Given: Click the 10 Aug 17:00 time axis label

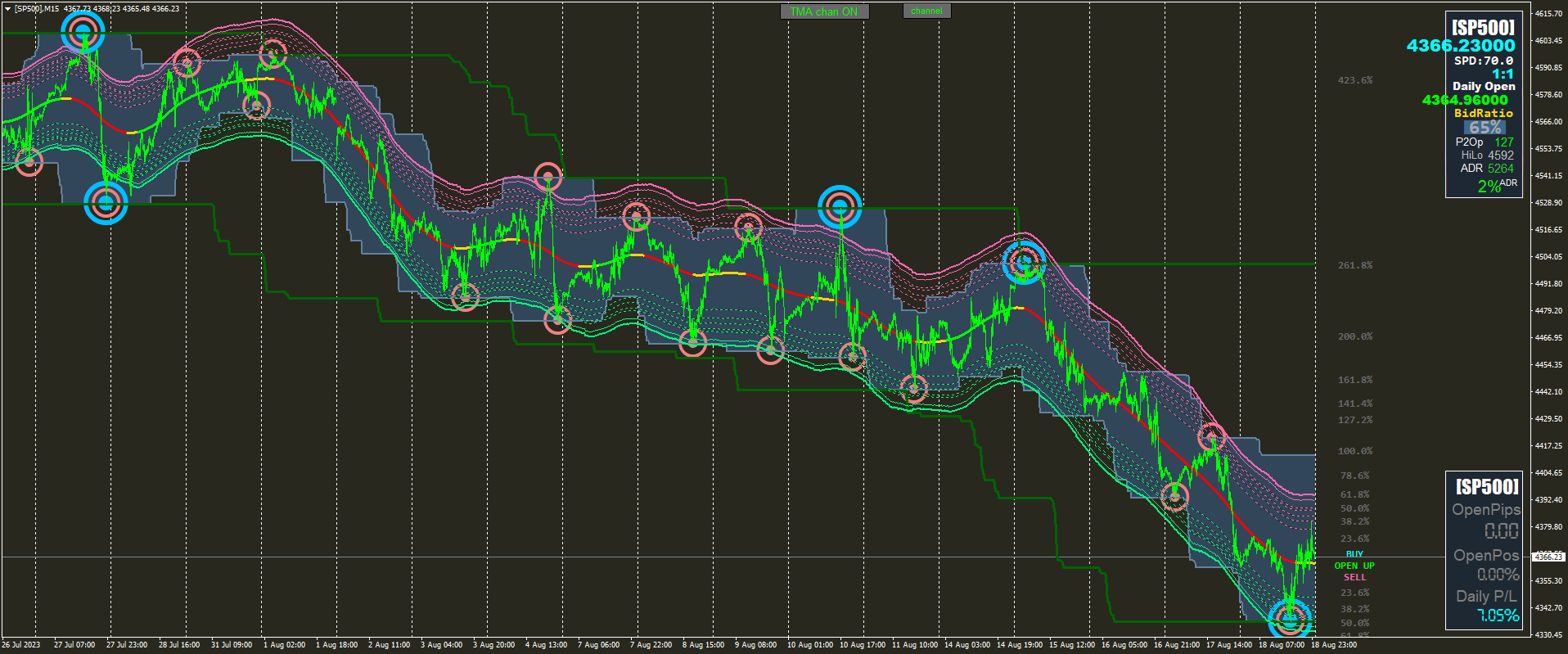Looking at the screenshot, I should pos(863,645).
